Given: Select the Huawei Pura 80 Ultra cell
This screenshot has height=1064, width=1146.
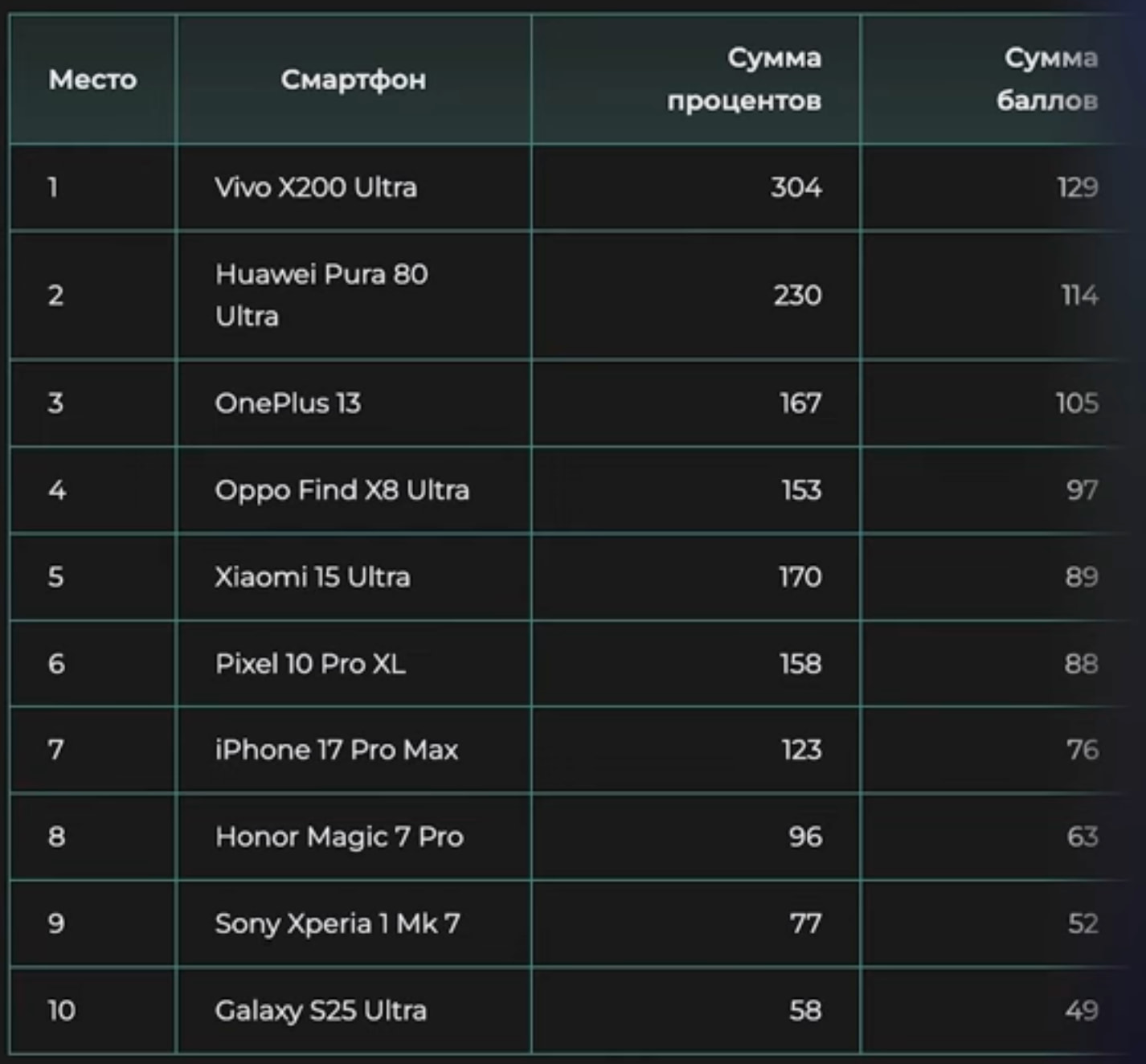Looking at the screenshot, I should (321, 295).
